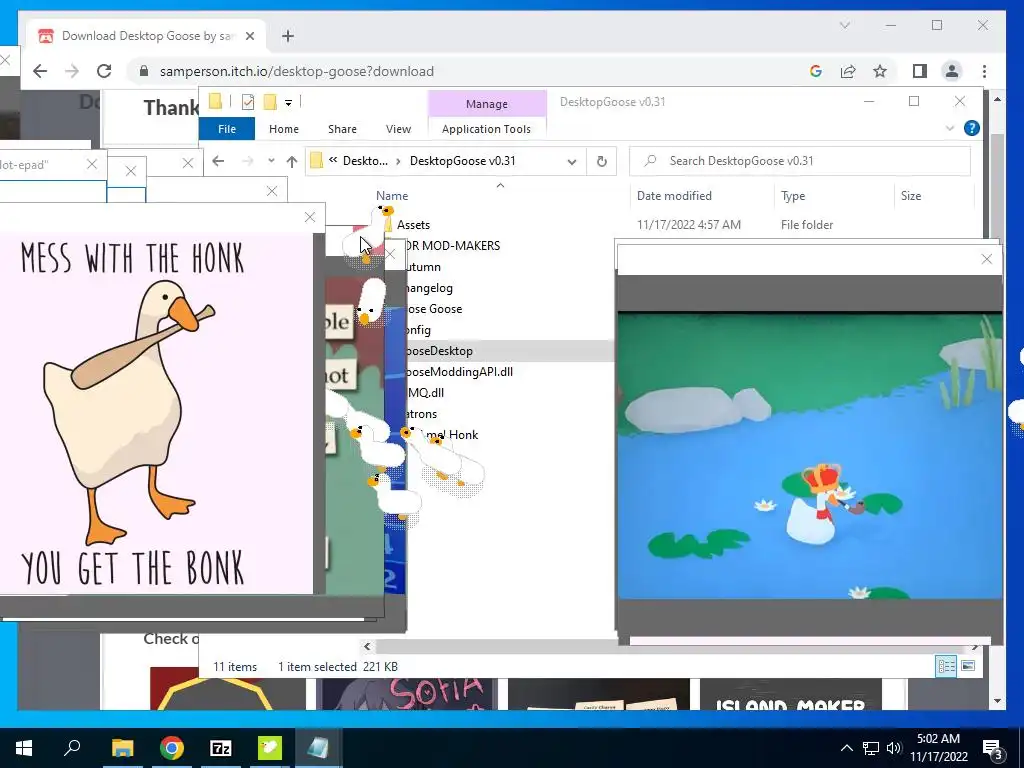Go back in Chrome browser history
Image resolution: width=1024 pixels, height=768 pixels.
point(40,71)
